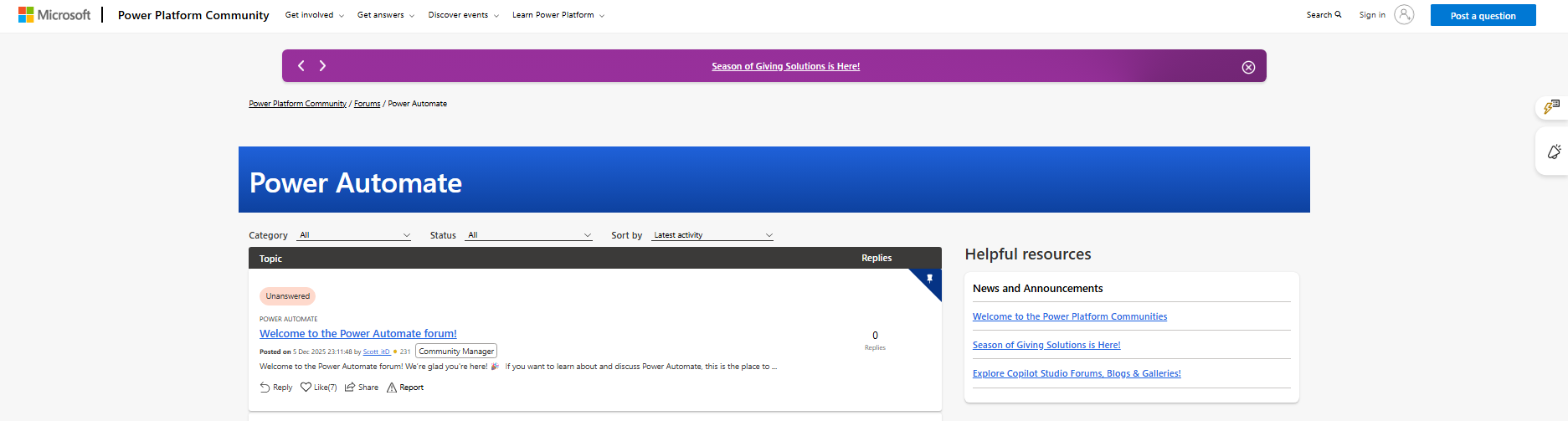Open the lightning feedback side widget

coord(1551,107)
